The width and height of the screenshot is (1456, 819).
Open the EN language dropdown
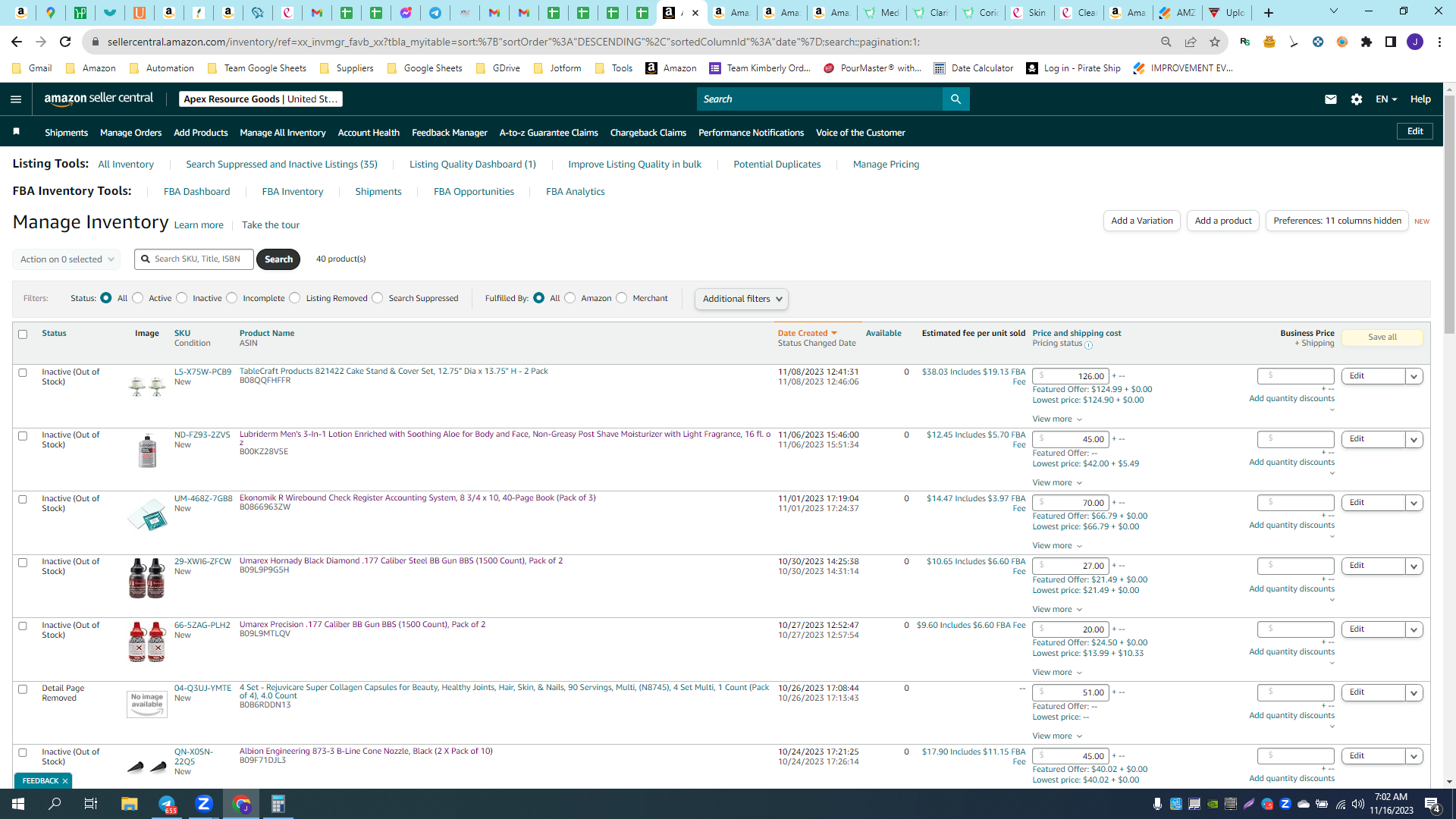tap(1386, 99)
